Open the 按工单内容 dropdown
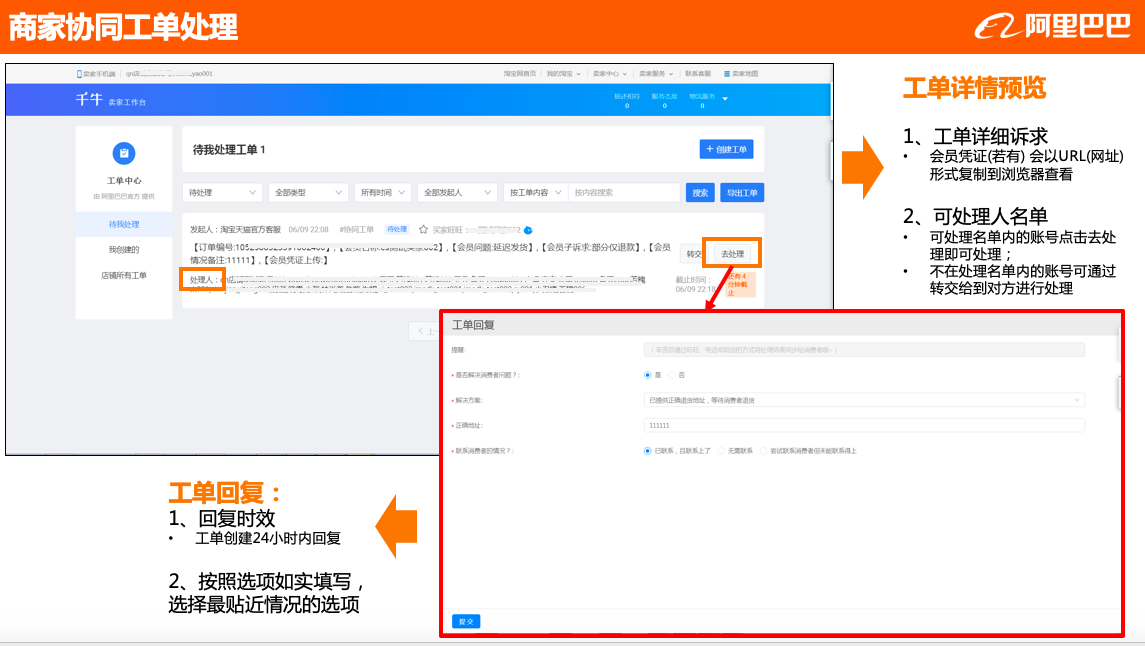The image size is (1145, 646). click(535, 193)
